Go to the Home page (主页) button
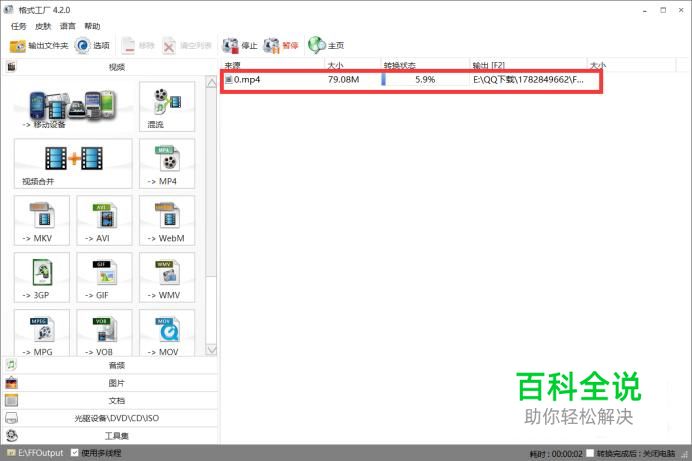 [326, 45]
